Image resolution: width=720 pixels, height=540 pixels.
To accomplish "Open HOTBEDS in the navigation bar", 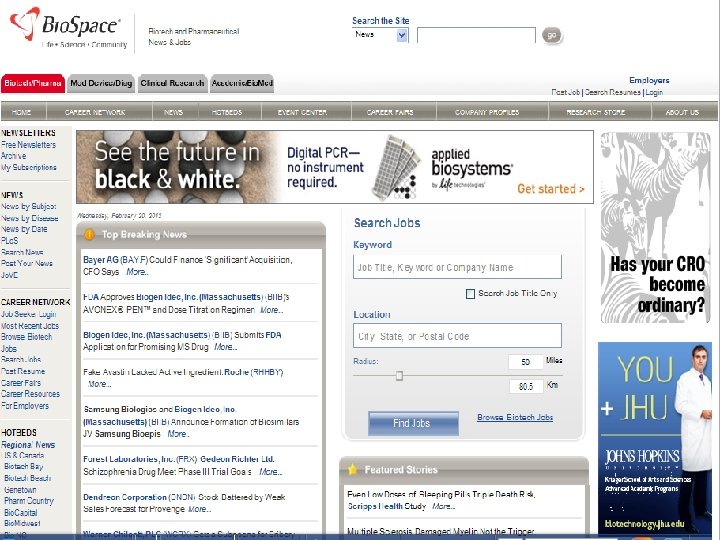I will (x=227, y=112).
